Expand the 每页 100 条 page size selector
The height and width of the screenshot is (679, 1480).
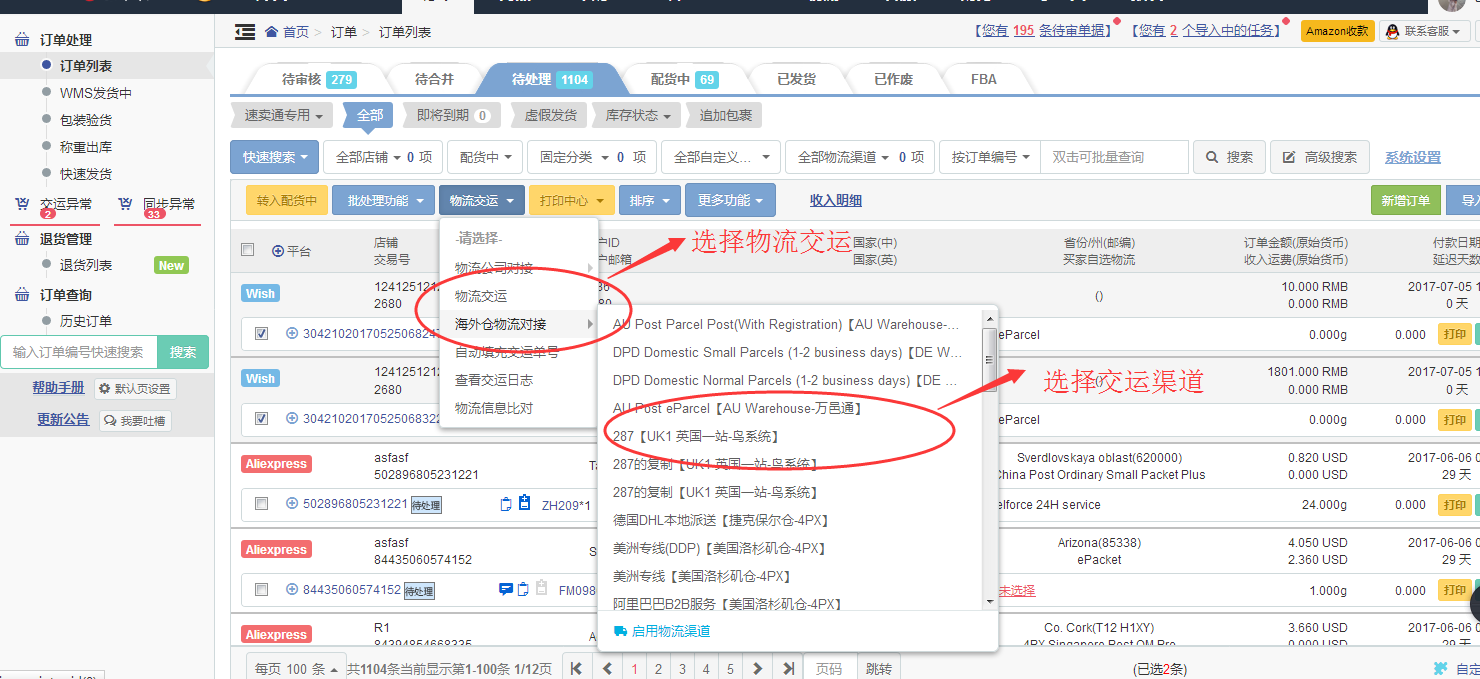(x=296, y=668)
